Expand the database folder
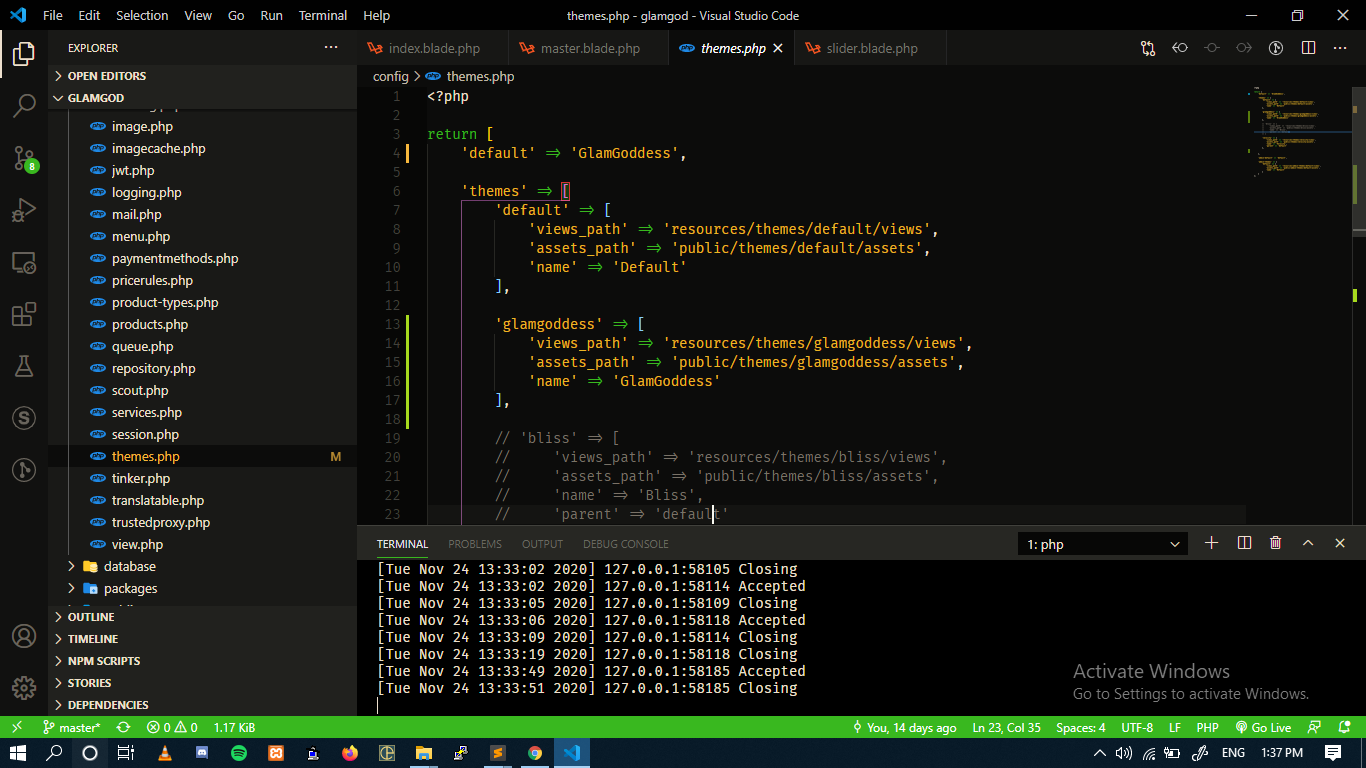The image size is (1366, 768). click(x=202, y=566)
